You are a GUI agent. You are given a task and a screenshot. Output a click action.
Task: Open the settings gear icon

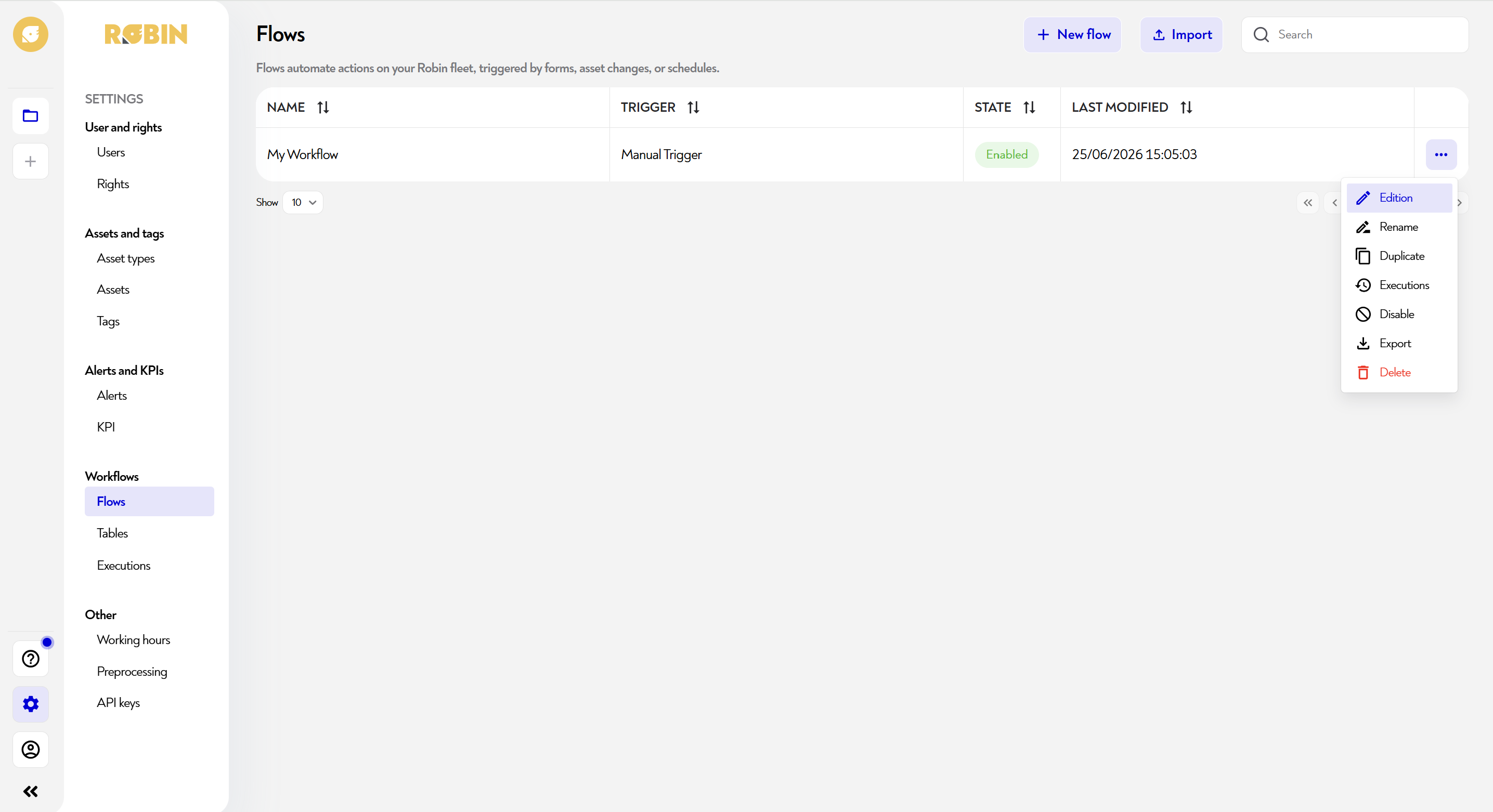[30, 704]
